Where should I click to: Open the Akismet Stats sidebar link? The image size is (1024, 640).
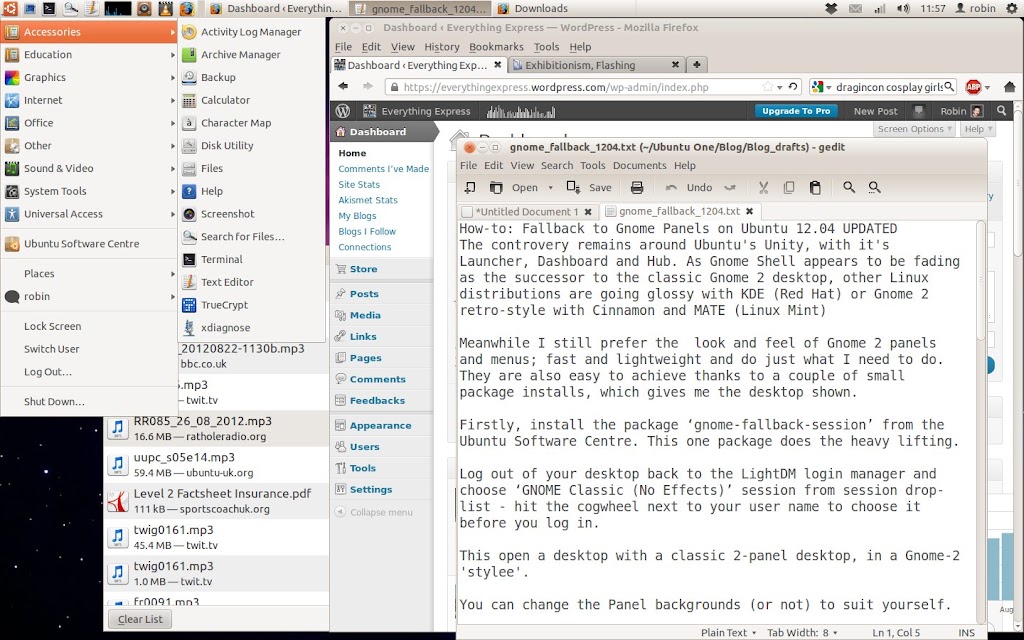pos(368,200)
